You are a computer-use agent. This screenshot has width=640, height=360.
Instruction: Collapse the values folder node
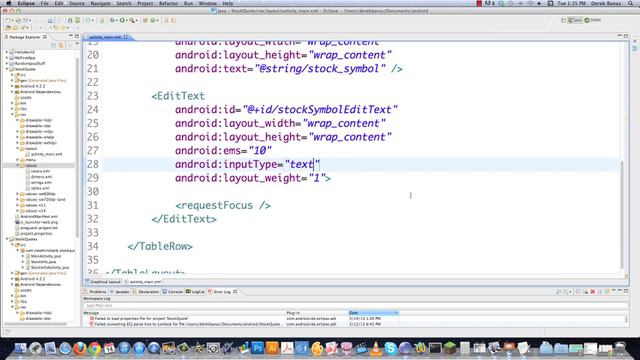point(18,166)
